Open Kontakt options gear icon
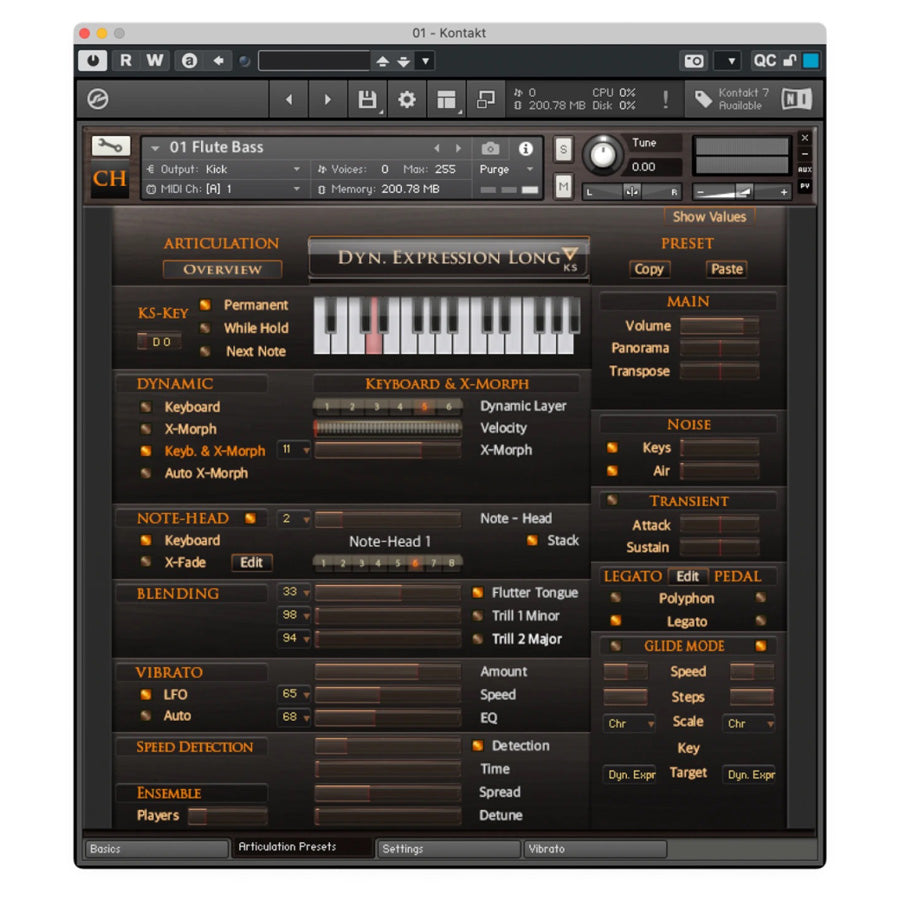 407,99
